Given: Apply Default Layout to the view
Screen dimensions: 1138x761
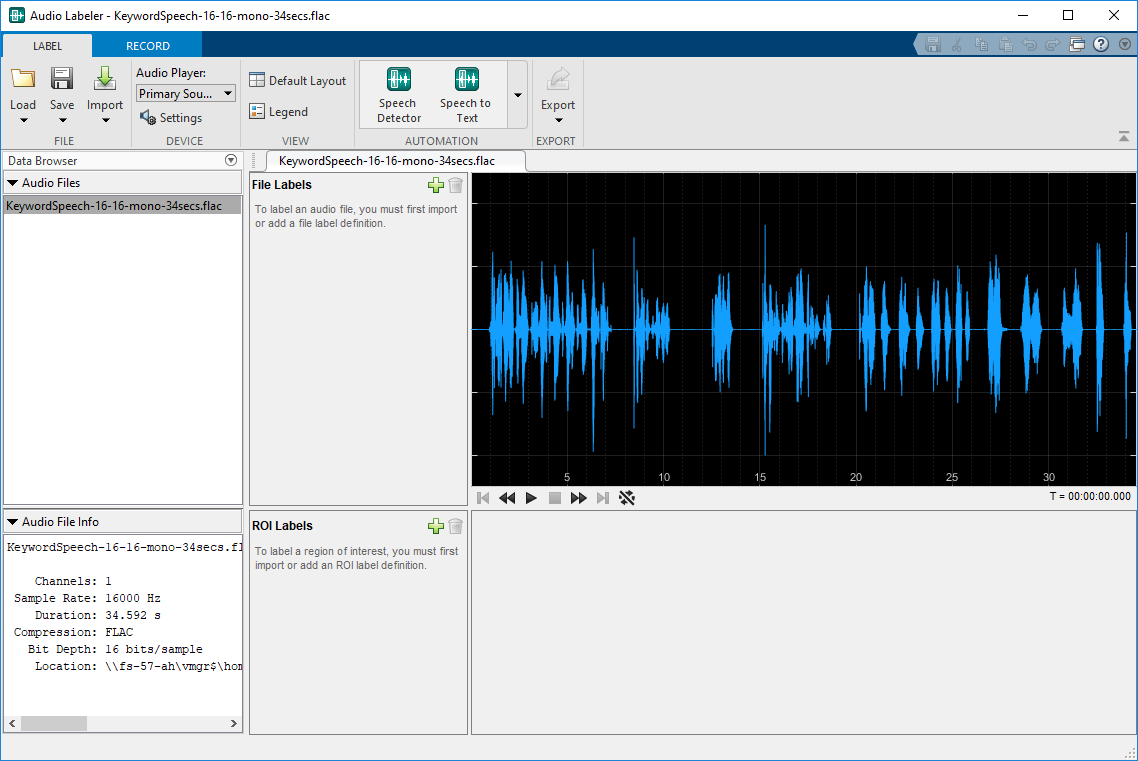Looking at the screenshot, I should [x=297, y=81].
